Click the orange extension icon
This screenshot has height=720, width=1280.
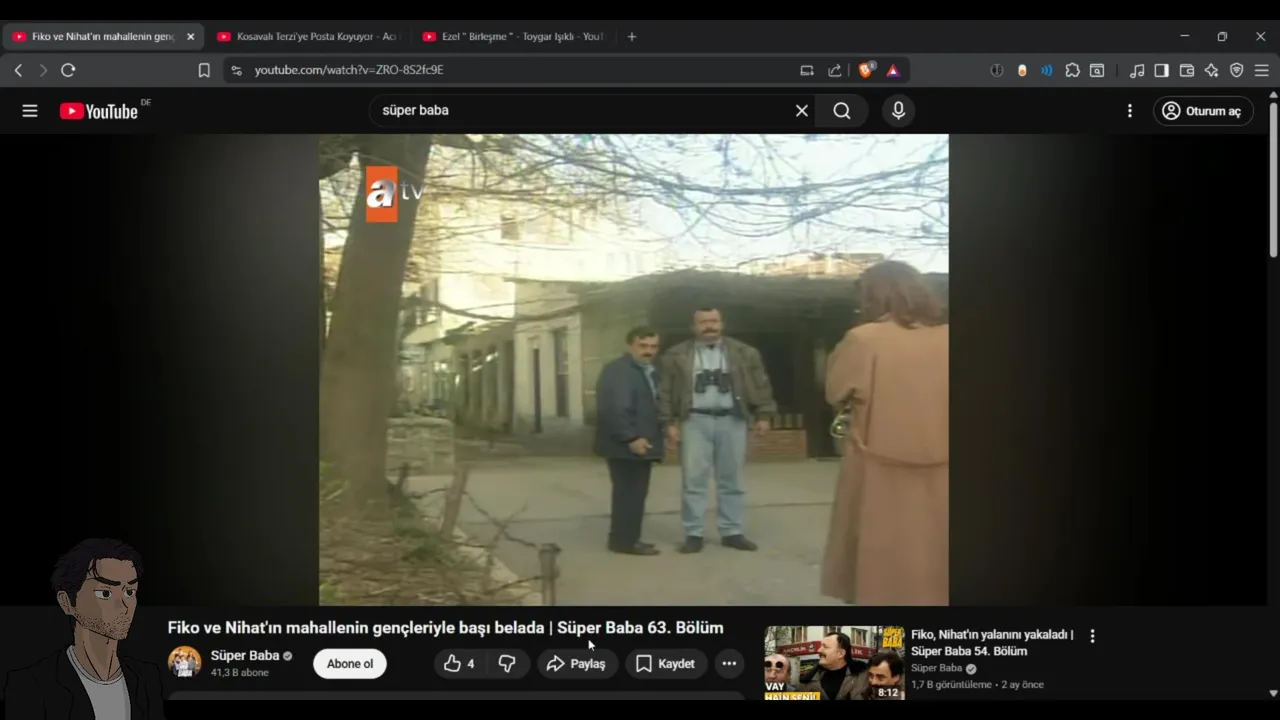(x=1022, y=70)
